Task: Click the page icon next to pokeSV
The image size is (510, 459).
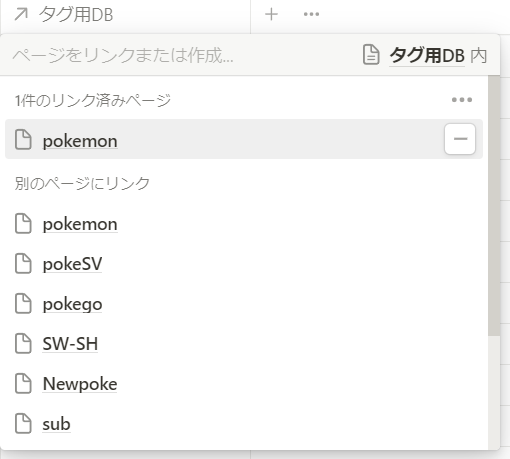Action: click(x=23, y=264)
